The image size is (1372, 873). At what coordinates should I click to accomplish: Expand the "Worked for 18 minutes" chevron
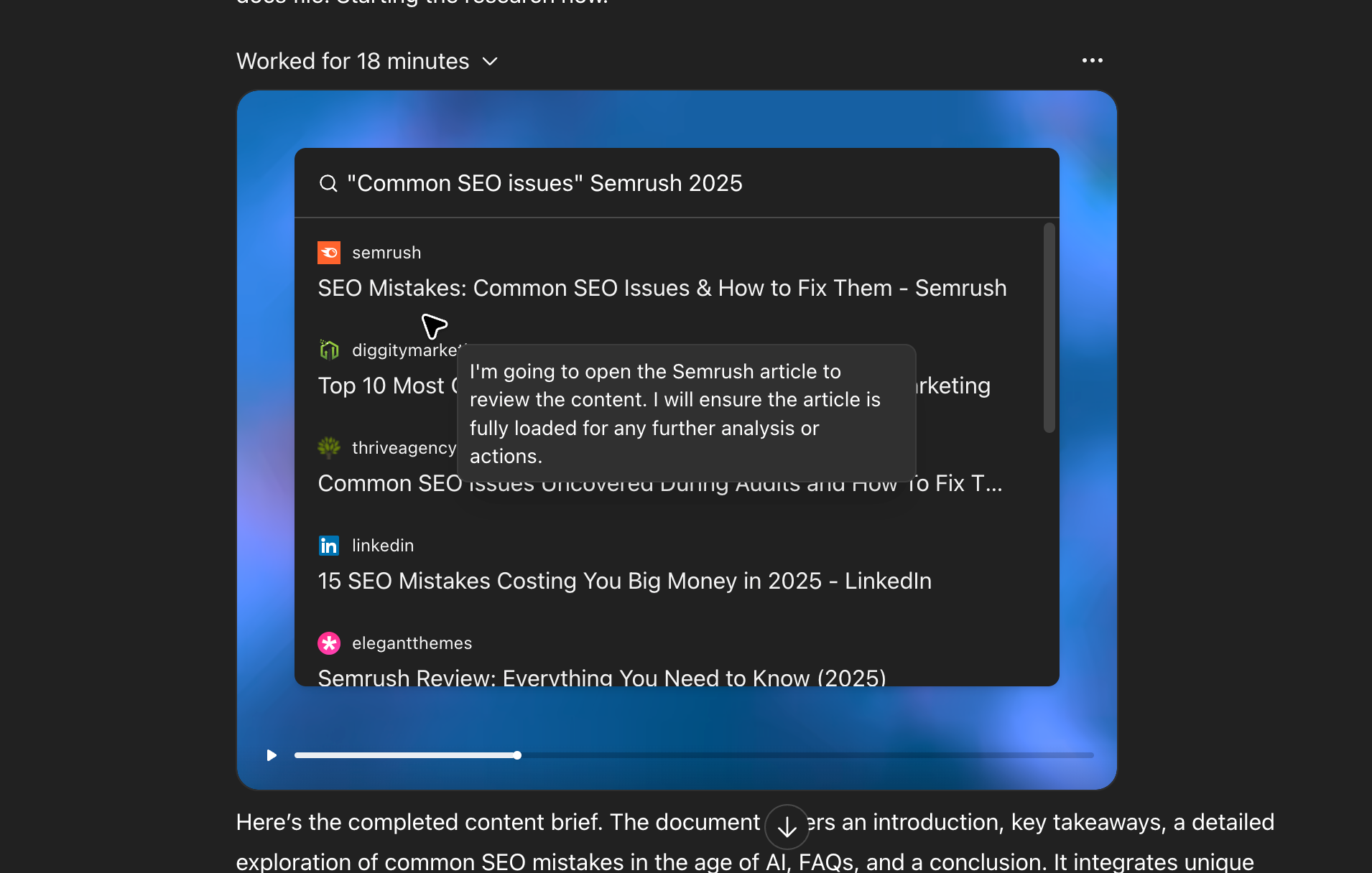[x=490, y=62]
